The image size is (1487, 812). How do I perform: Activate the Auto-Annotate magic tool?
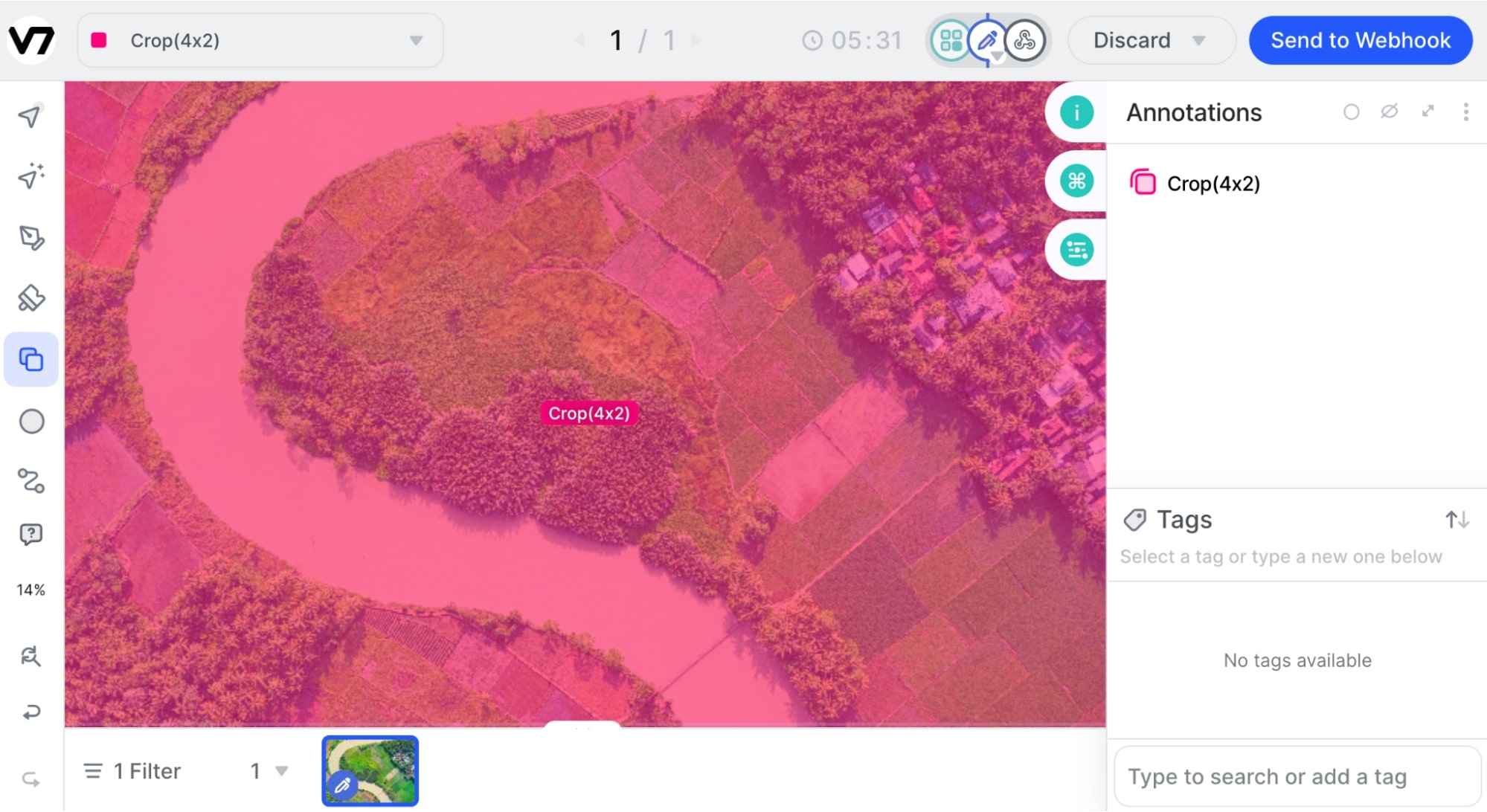(x=30, y=176)
